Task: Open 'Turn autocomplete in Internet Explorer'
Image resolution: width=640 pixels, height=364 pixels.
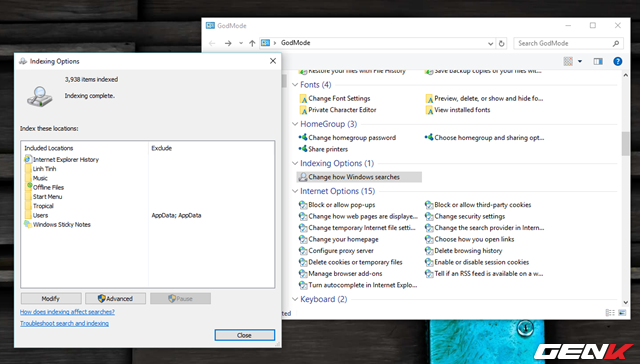Action: pos(363,285)
